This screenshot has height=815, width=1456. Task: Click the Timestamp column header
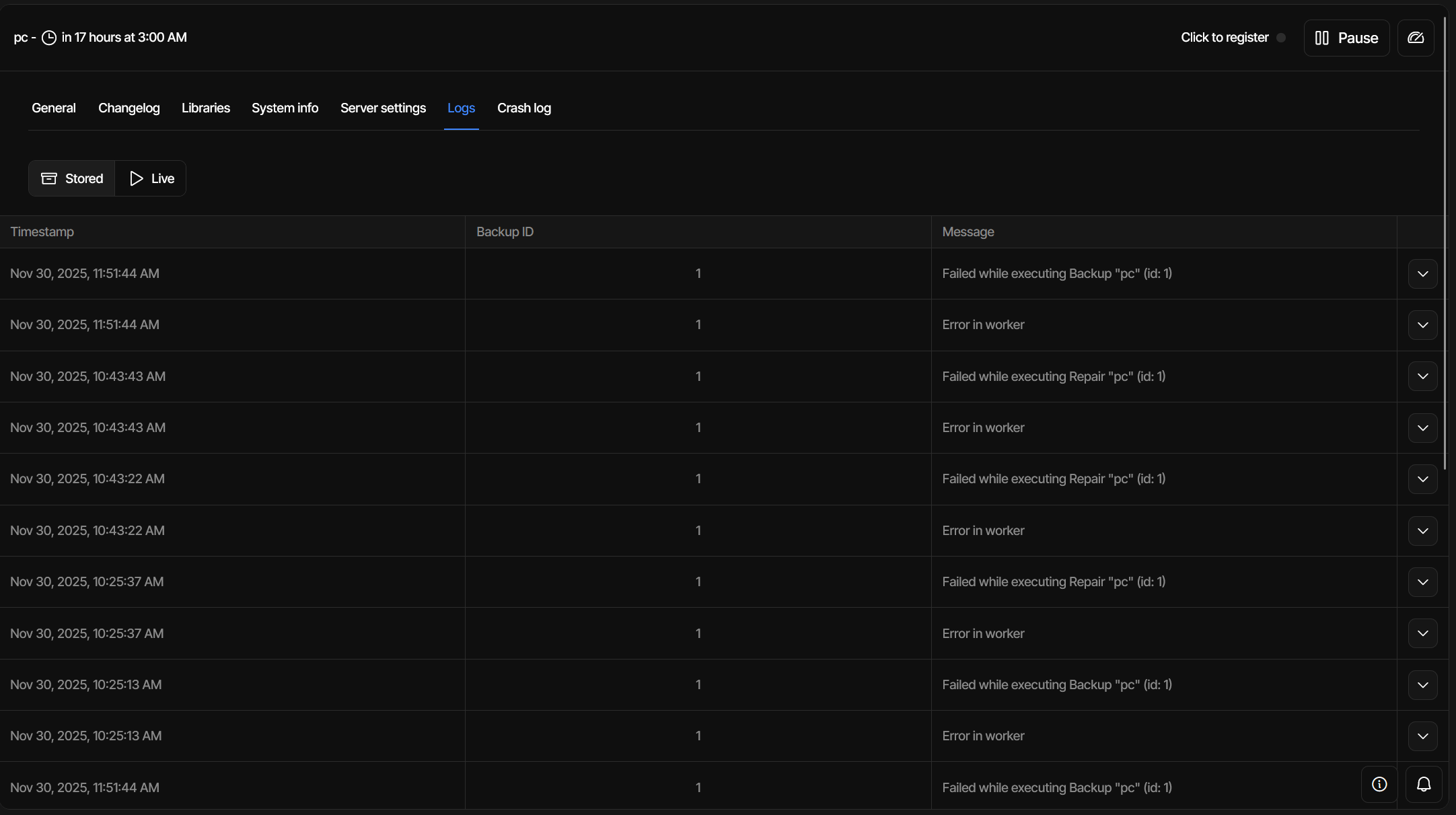[42, 232]
